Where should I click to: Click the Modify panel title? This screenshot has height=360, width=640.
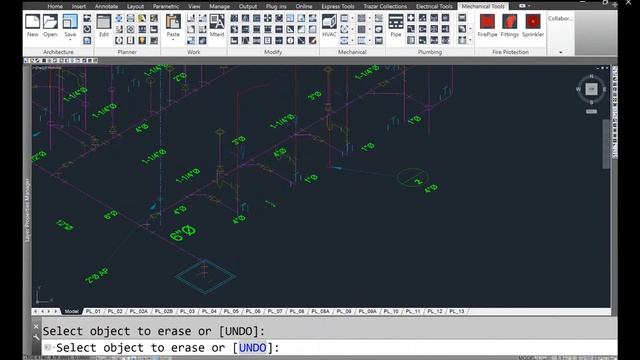tap(273, 52)
